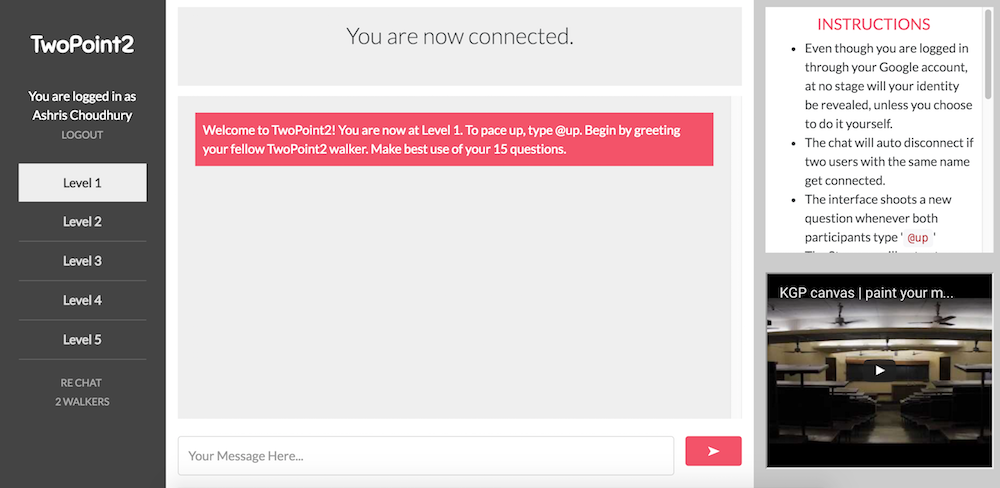Click the INSTRUCTIONS heading
Viewport: 1000px width, 488px height.
[x=873, y=24]
